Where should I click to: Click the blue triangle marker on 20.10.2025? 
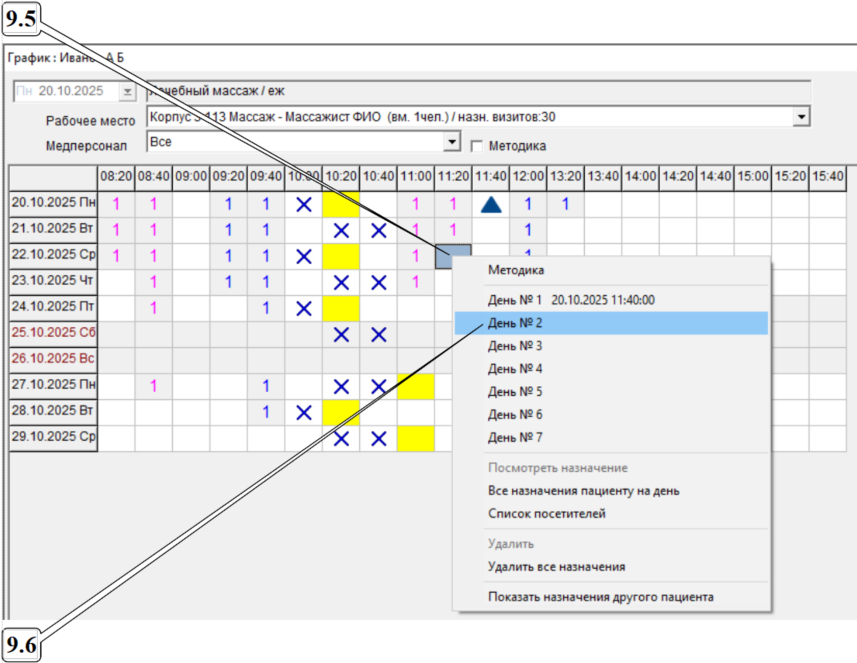click(x=490, y=204)
